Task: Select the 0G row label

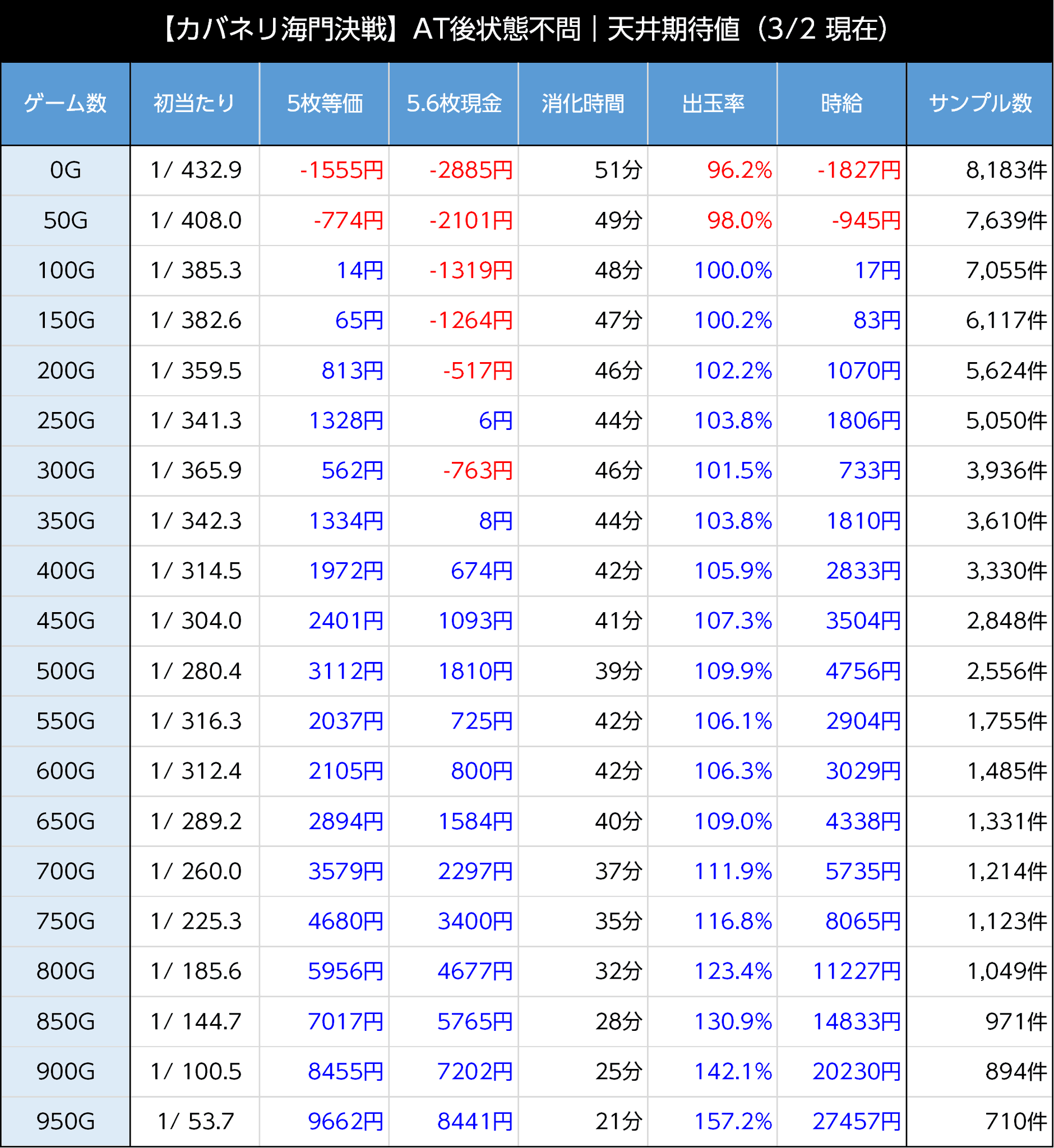Action: [65, 170]
